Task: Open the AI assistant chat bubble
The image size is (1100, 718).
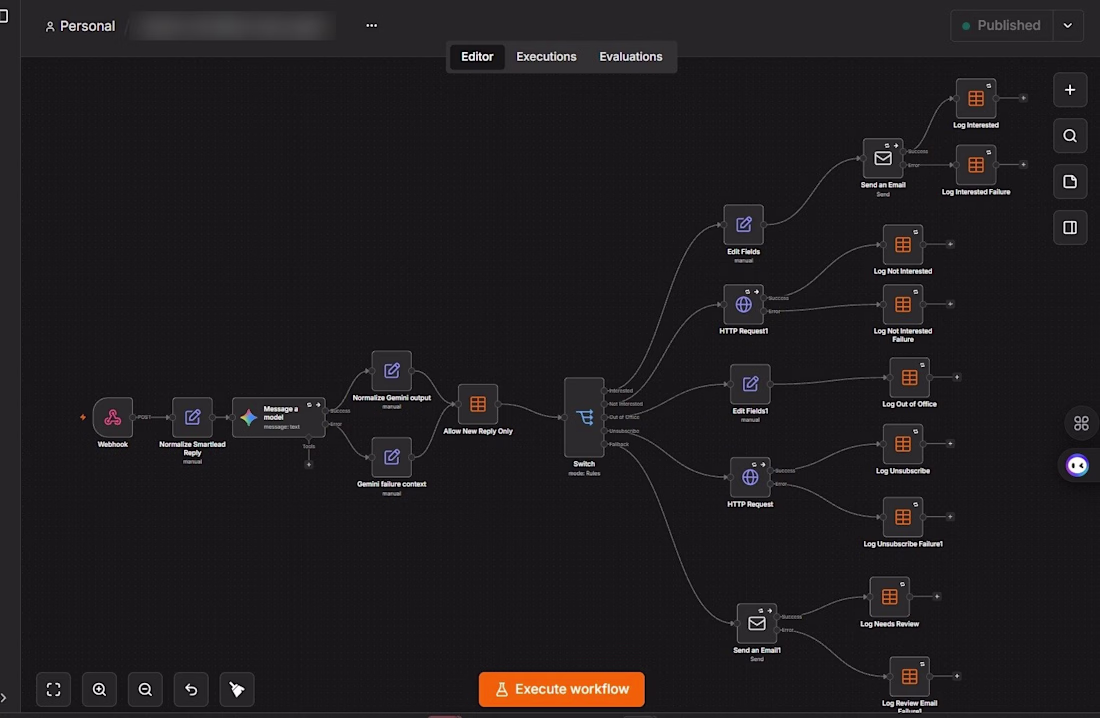Action: pyautogui.click(x=1078, y=465)
